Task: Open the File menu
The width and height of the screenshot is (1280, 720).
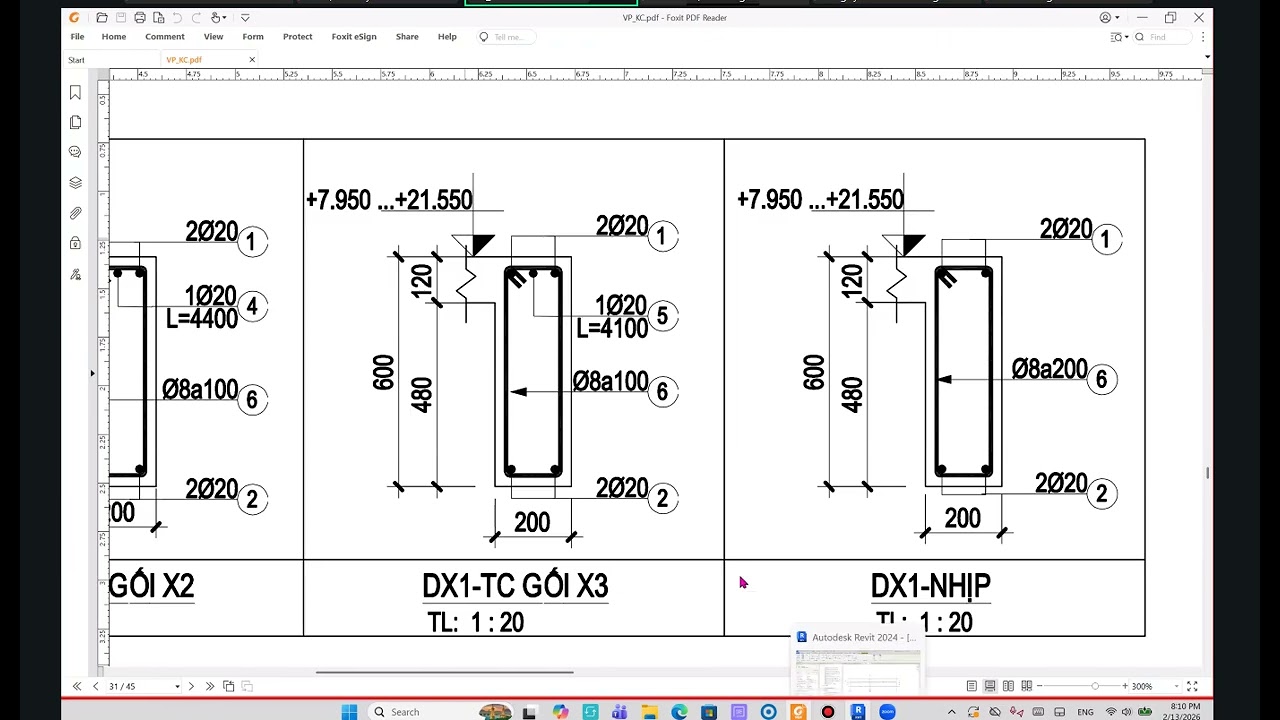Action: tap(77, 37)
